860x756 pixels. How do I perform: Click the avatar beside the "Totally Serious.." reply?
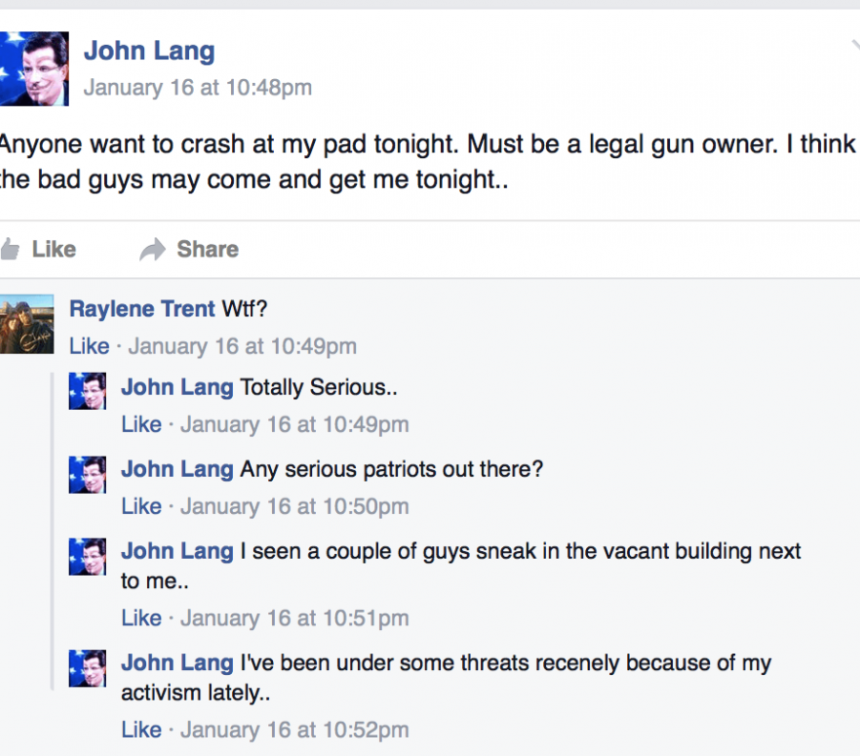(87, 392)
